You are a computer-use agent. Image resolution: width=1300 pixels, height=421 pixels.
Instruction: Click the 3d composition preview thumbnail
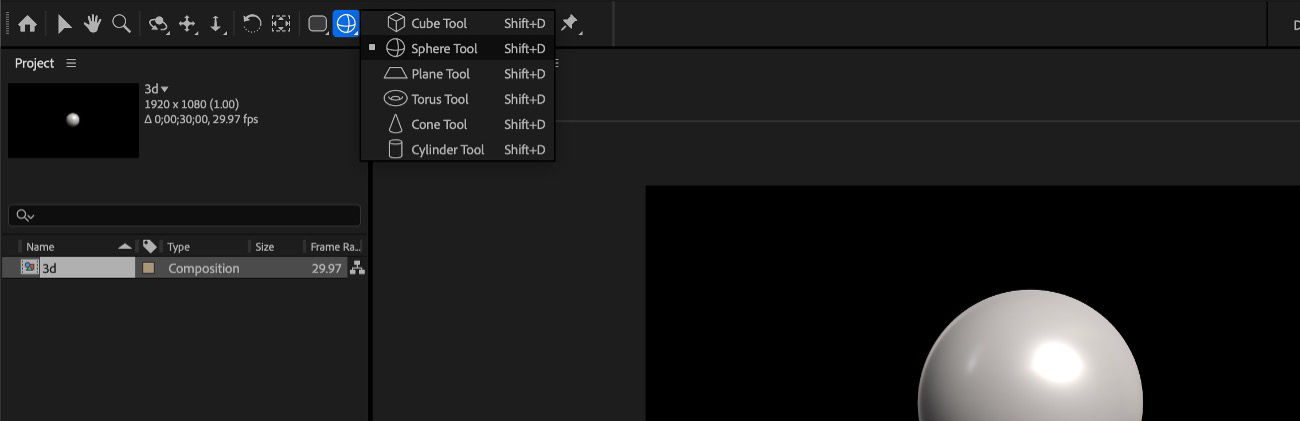click(x=73, y=120)
